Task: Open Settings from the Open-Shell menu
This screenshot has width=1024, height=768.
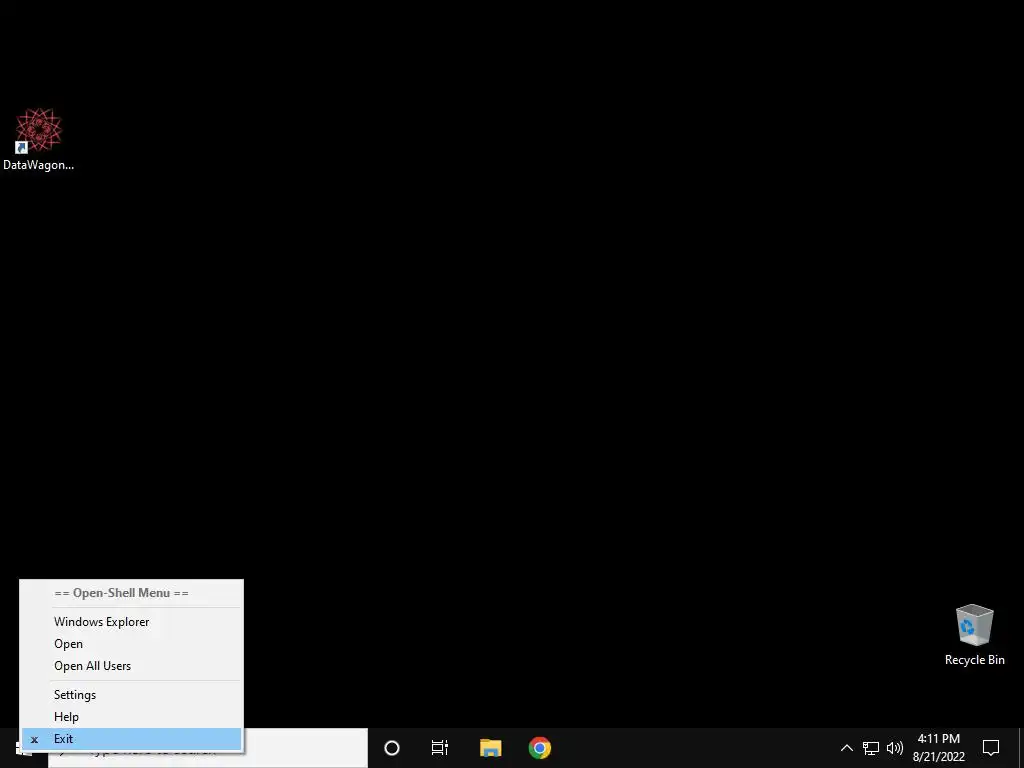Action: click(132, 695)
